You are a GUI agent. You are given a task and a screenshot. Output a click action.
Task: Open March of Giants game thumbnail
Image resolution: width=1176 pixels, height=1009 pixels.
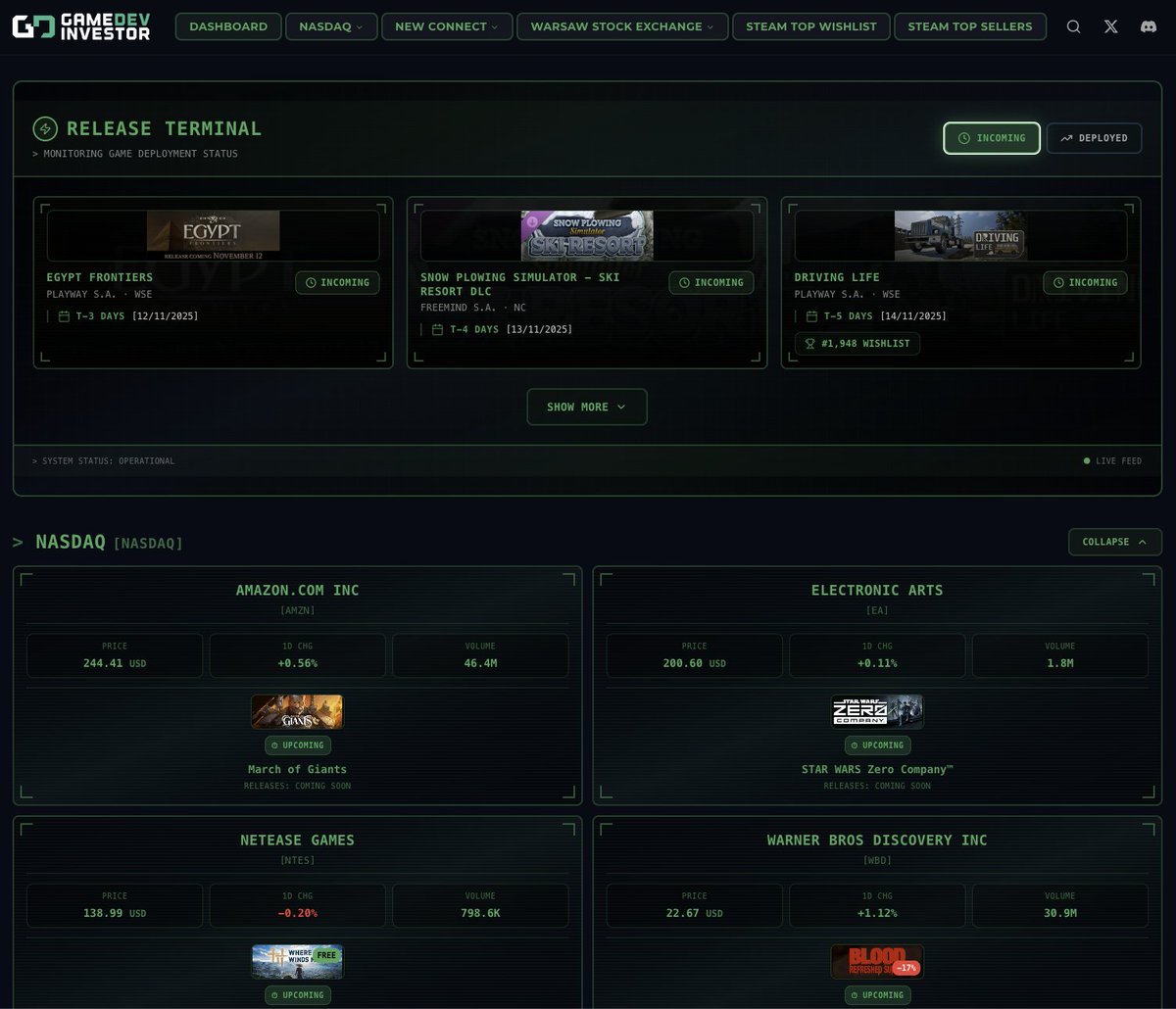click(297, 712)
